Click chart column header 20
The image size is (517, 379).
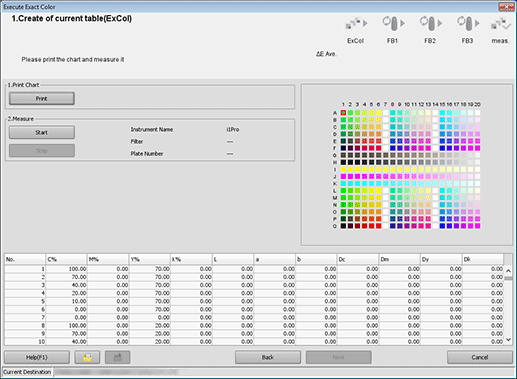coord(477,104)
